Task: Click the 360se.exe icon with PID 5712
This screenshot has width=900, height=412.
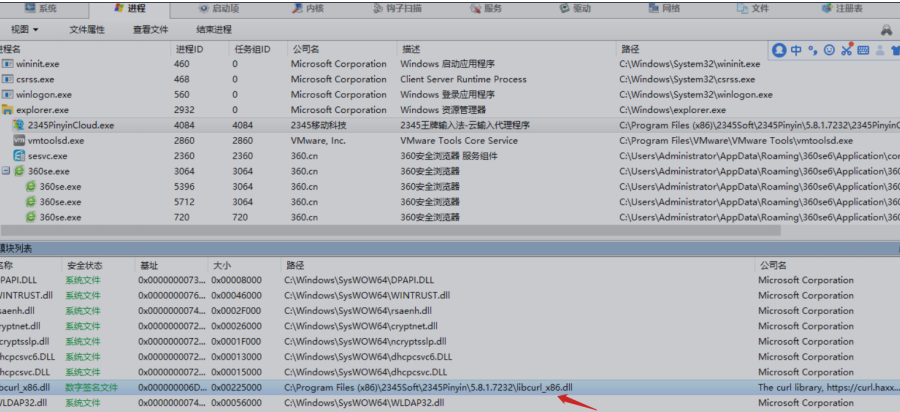Action: (x=30, y=202)
